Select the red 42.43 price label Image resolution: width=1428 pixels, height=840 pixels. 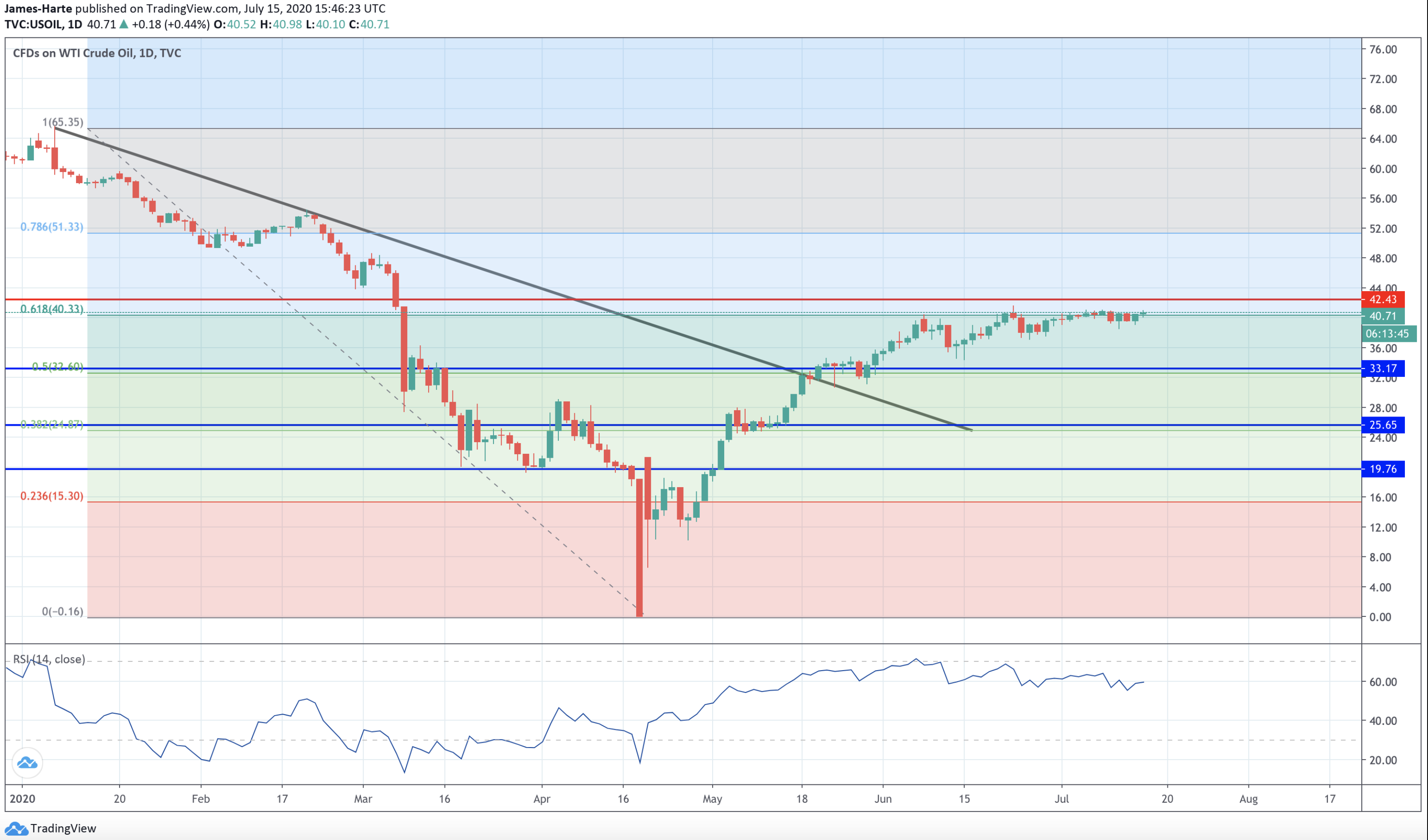(x=1383, y=300)
